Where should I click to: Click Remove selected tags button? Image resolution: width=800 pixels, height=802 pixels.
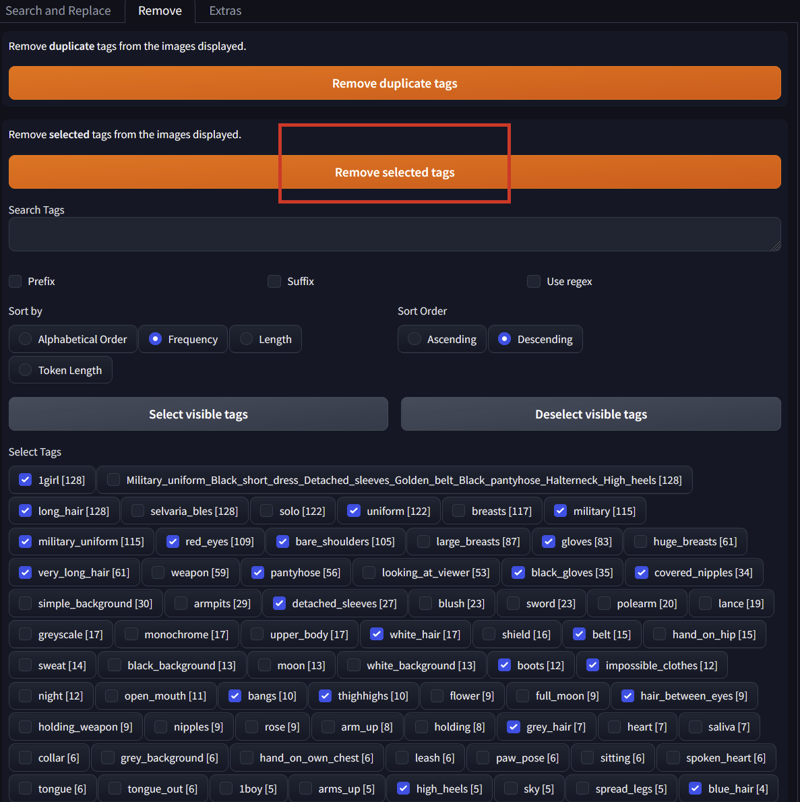(x=394, y=172)
